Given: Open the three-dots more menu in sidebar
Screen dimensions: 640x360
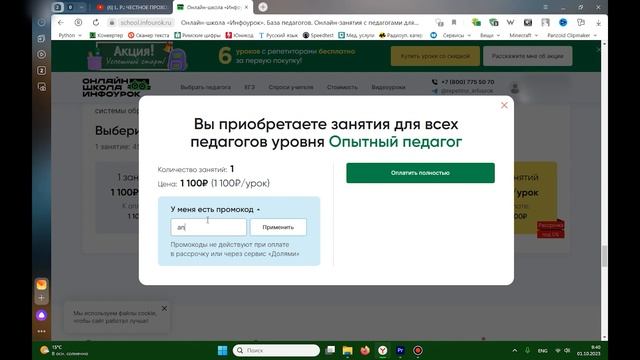Looking at the screenshot, I should coord(41,331).
